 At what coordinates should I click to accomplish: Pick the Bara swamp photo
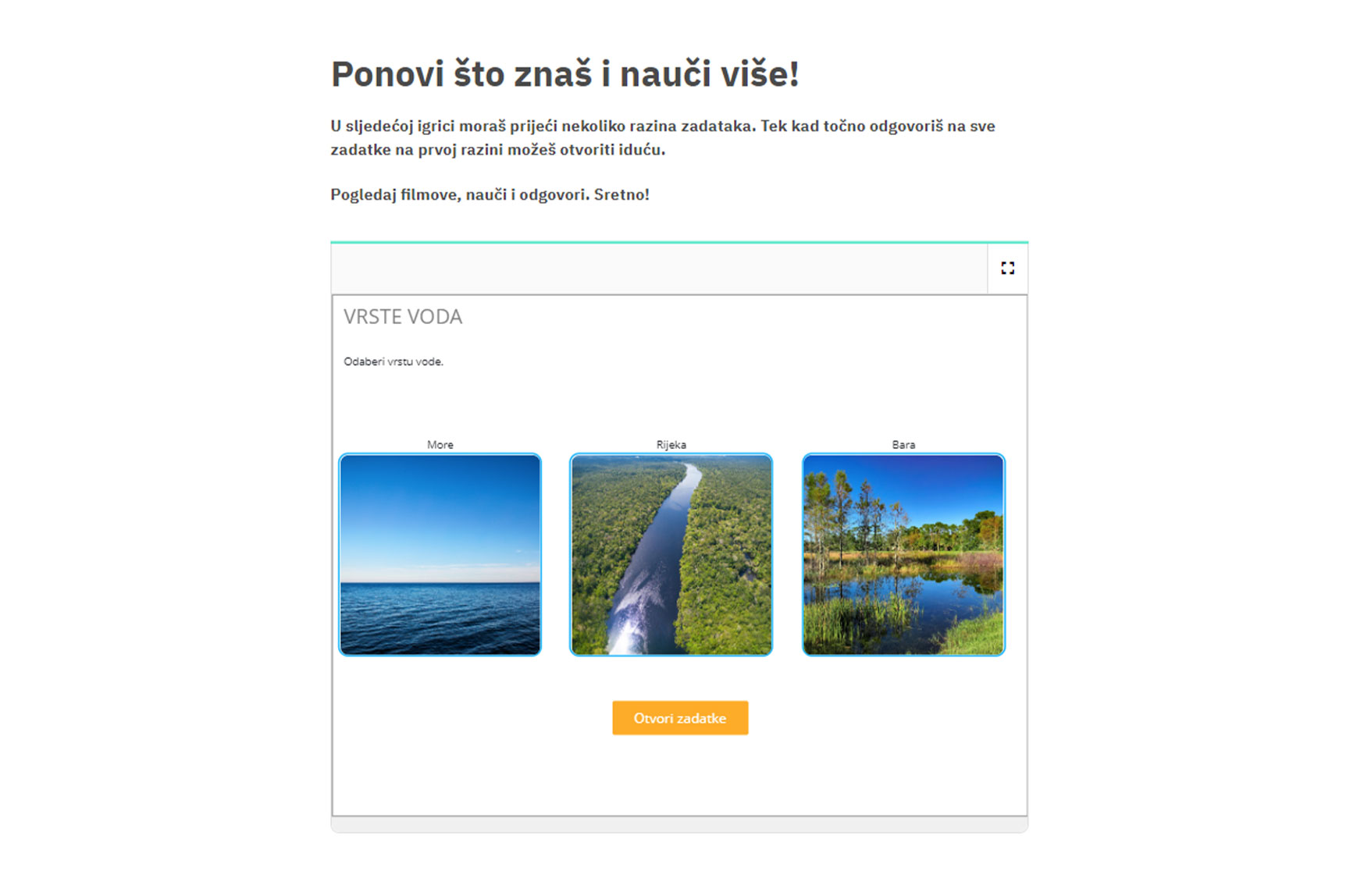pos(903,554)
